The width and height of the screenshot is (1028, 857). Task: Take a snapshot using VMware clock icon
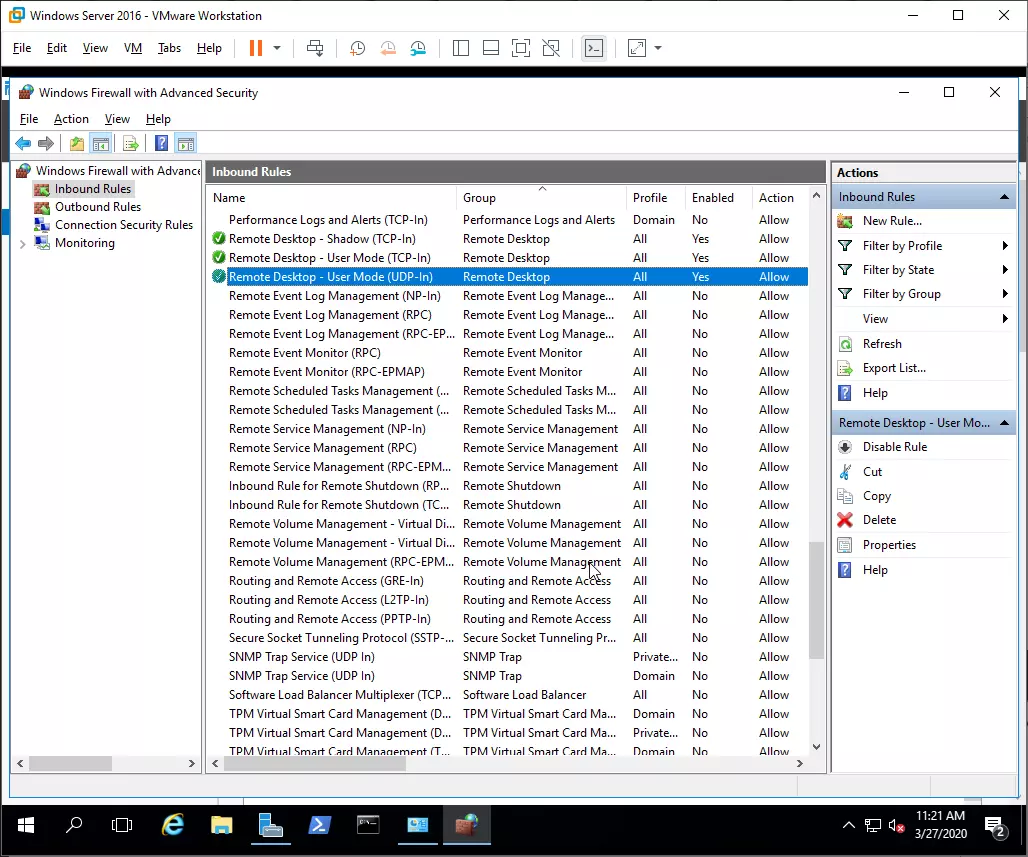(357, 48)
